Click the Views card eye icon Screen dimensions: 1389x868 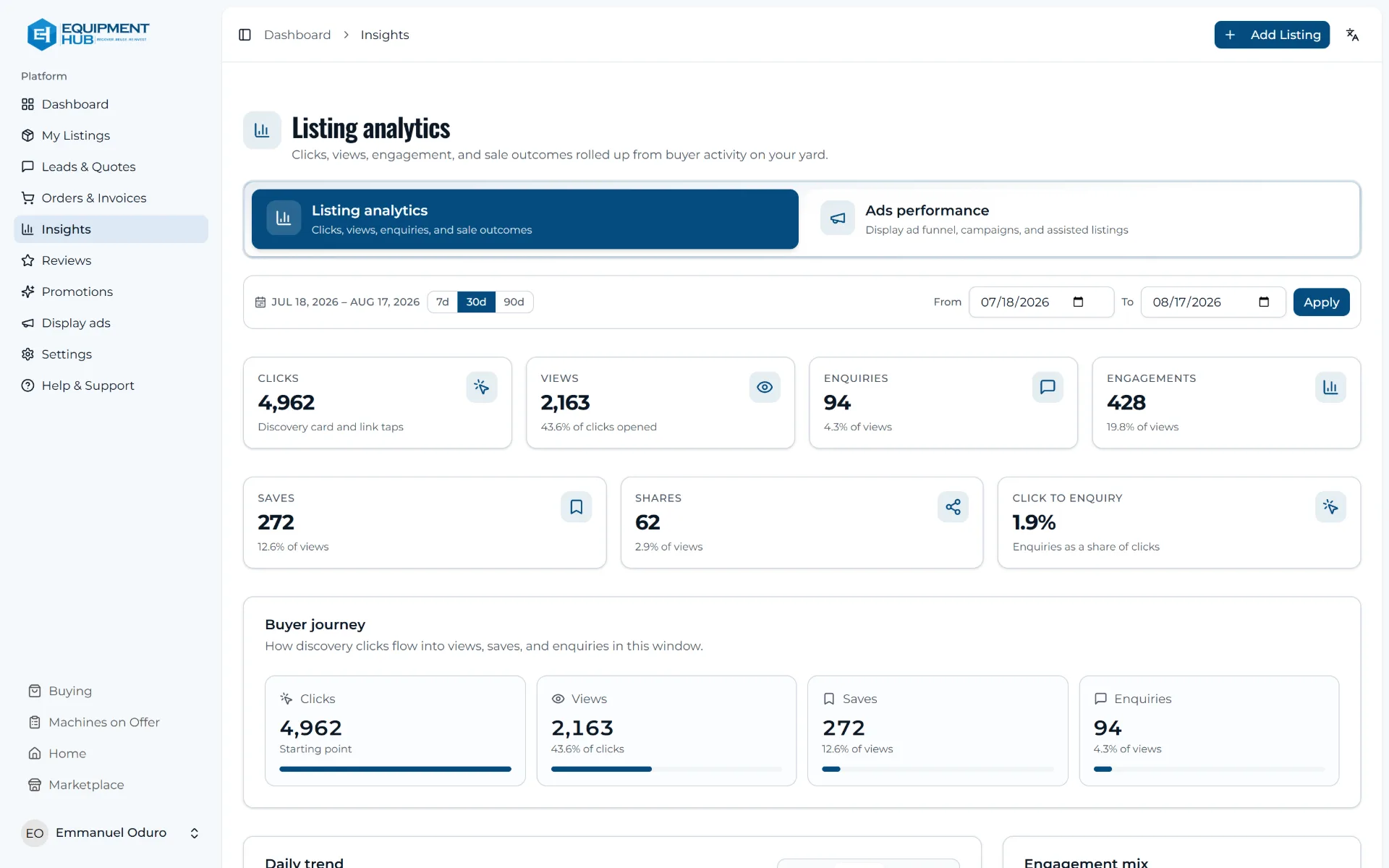[x=765, y=387]
